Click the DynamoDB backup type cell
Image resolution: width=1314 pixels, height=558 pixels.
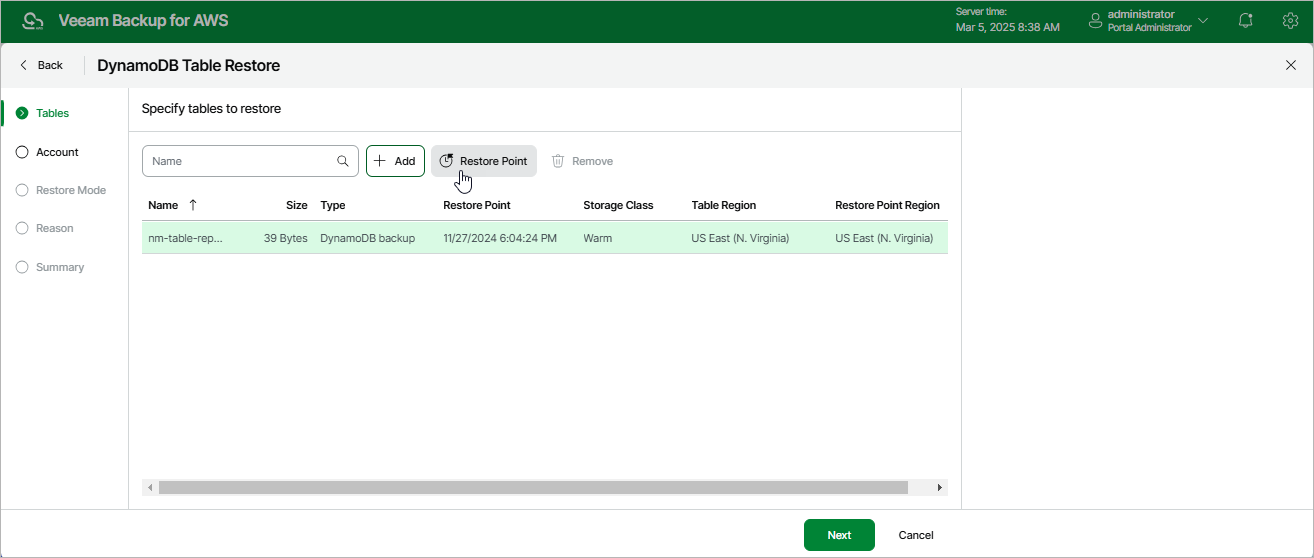(367, 238)
